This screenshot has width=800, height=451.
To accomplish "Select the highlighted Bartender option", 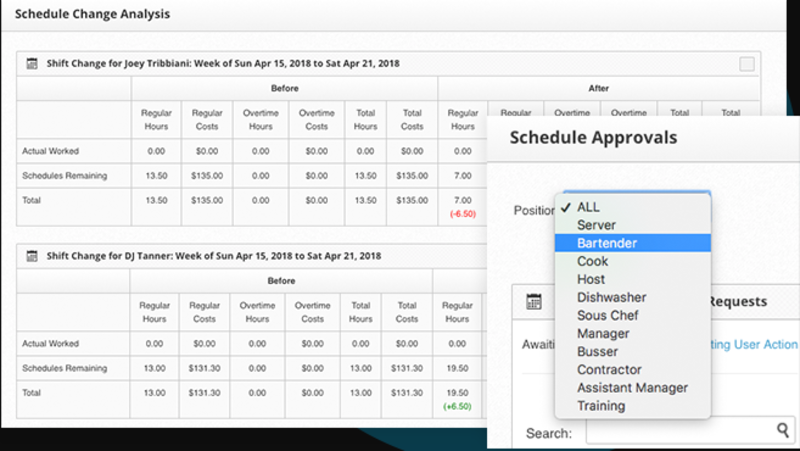I will tap(606, 243).
